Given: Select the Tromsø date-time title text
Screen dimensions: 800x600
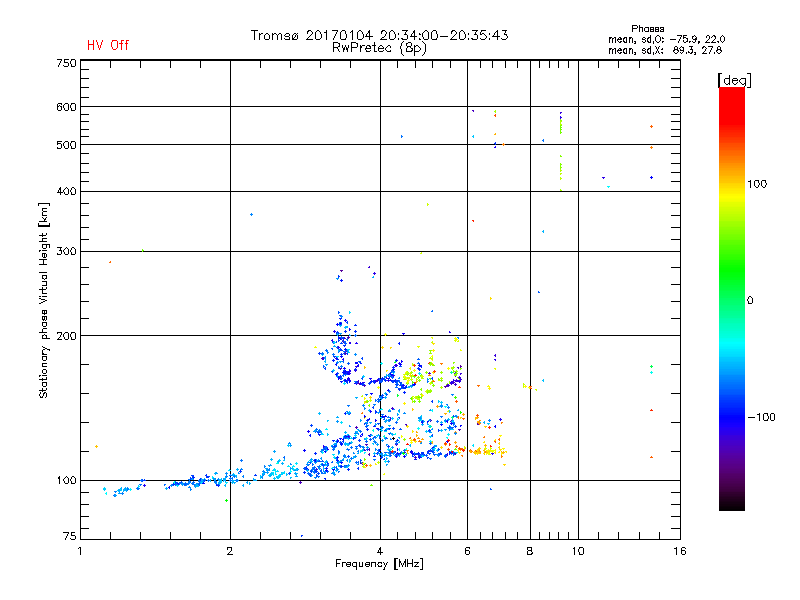Looking at the screenshot, I should 379,35.
